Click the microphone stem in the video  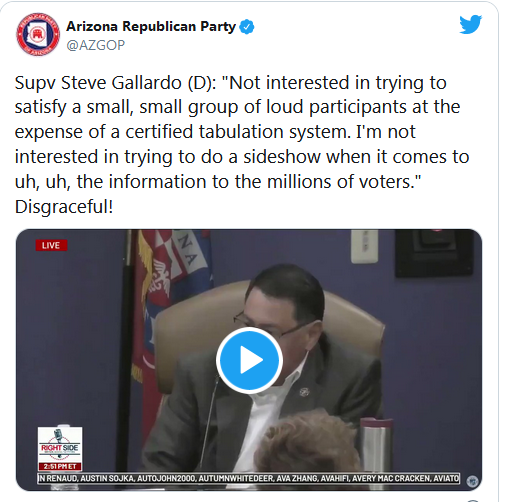pos(210,425)
